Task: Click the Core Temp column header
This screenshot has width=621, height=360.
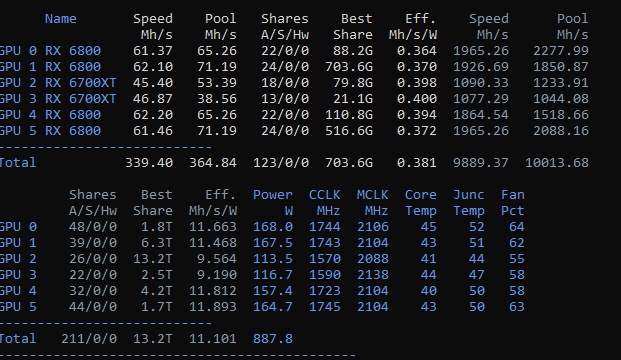Action: coord(421,202)
